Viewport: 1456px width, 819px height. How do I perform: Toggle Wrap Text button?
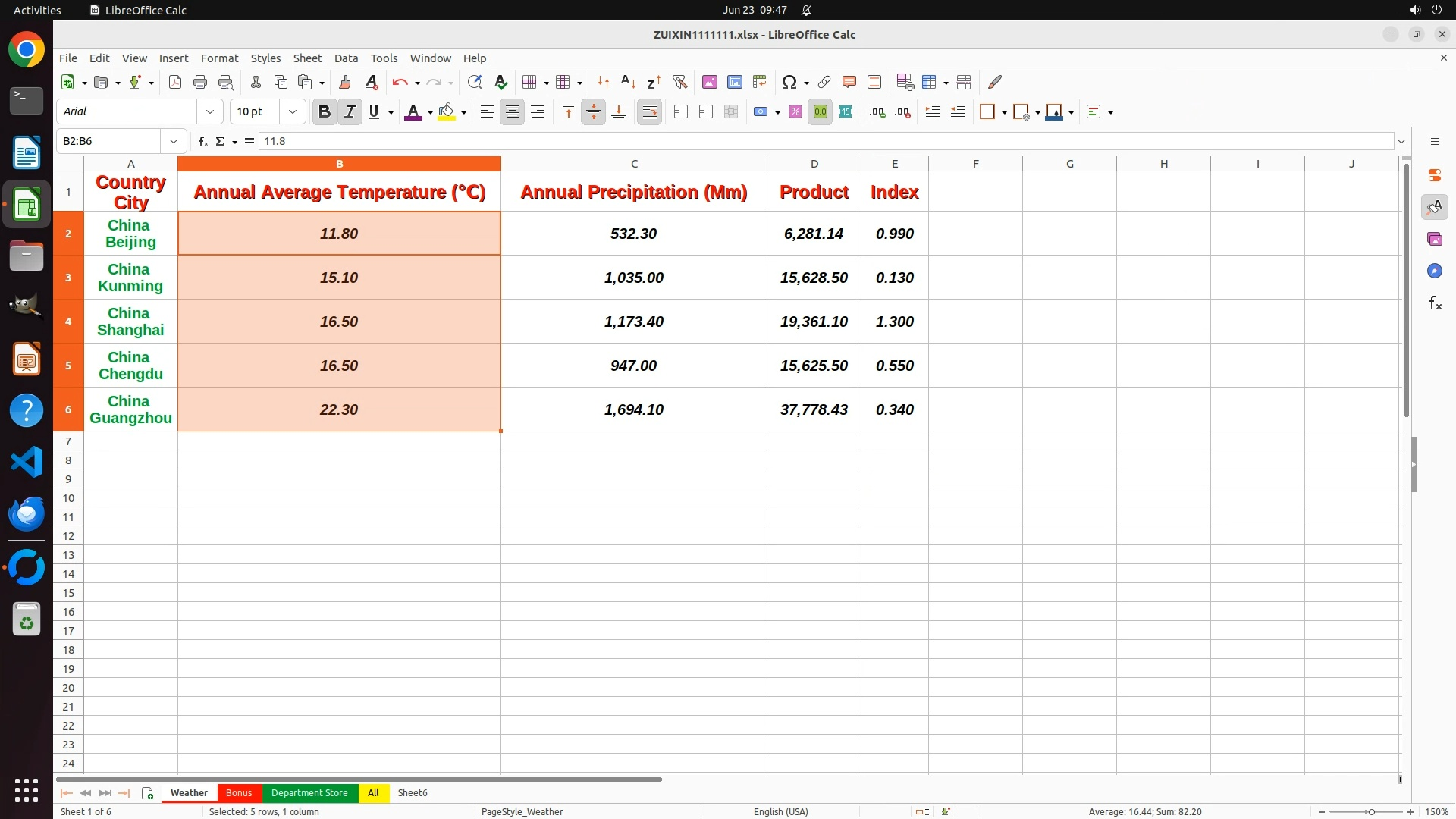649,111
